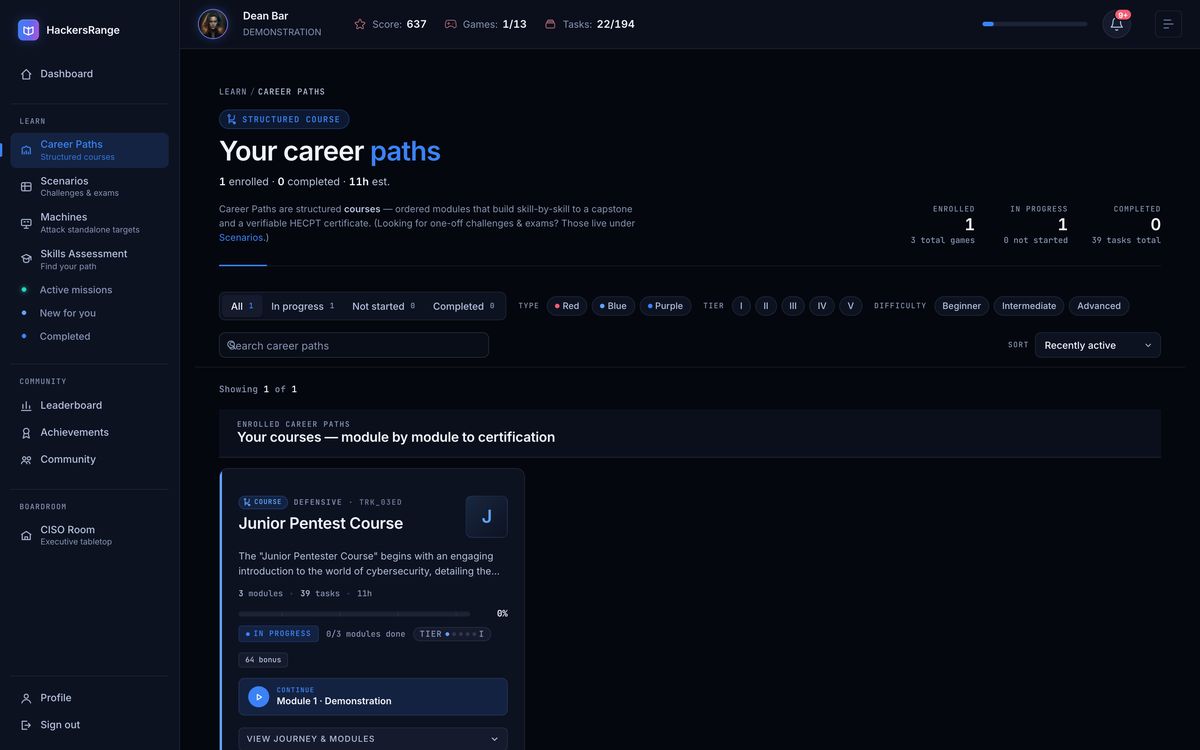Expand View Journey & Modules
The image size is (1200, 750).
click(373, 739)
